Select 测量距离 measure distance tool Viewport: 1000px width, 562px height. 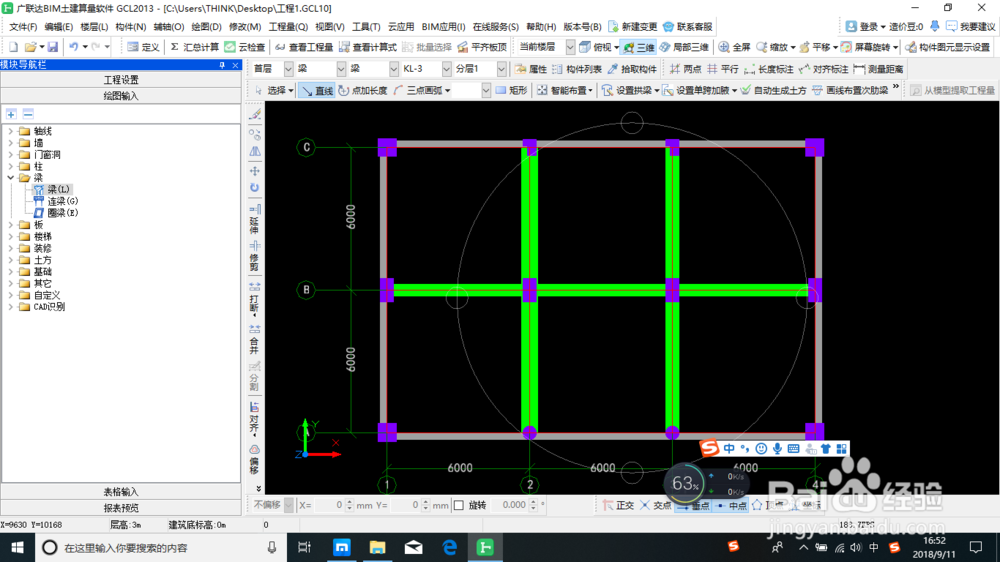(878, 69)
